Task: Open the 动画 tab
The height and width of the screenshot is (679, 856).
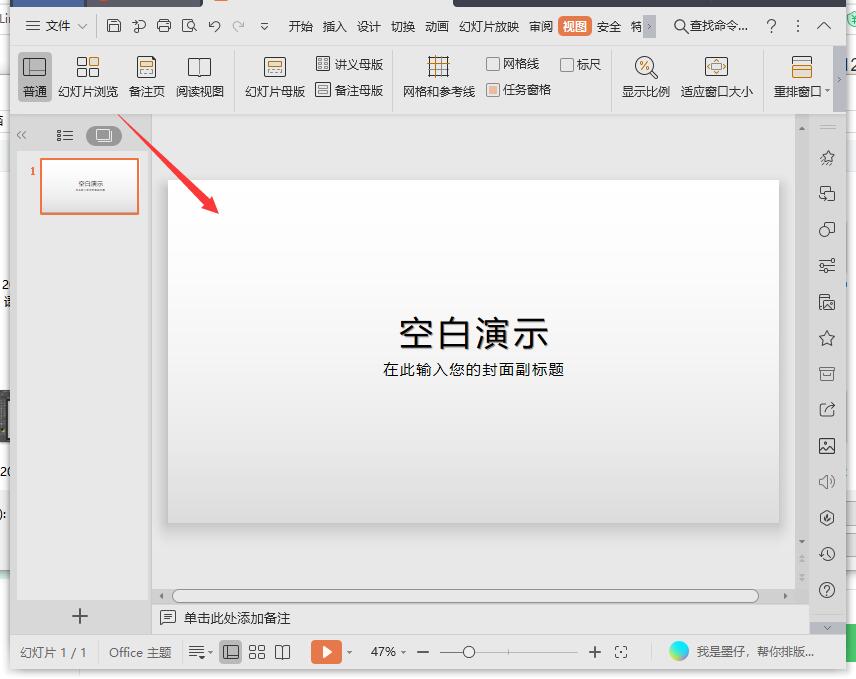Action: [x=437, y=26]
